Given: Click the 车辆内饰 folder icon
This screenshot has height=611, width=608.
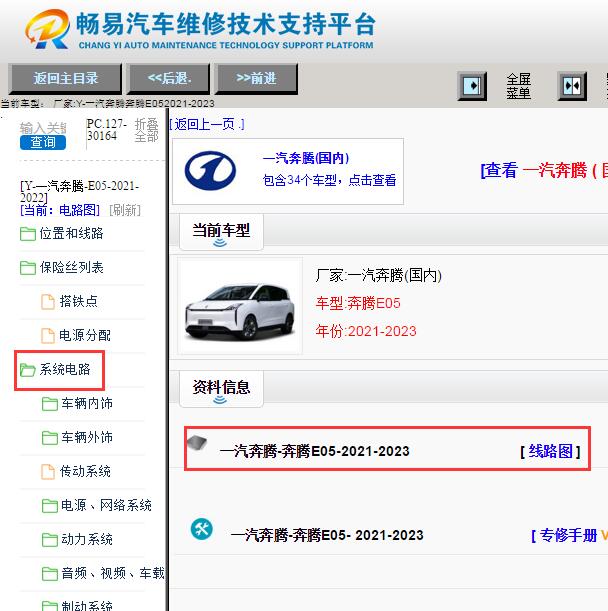Looking at the screenshot, I should 49,404.
